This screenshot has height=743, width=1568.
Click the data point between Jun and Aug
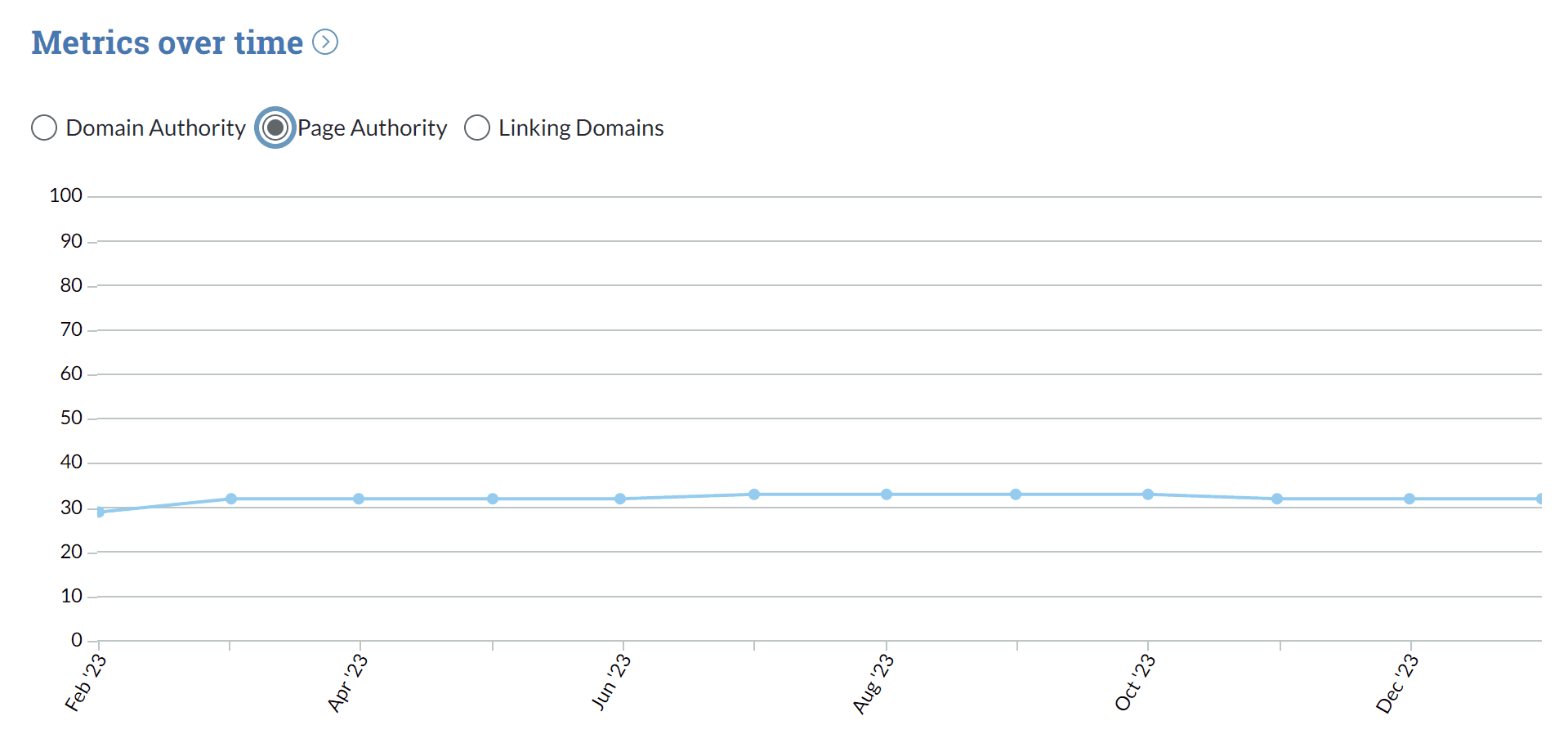coord(754,495)
